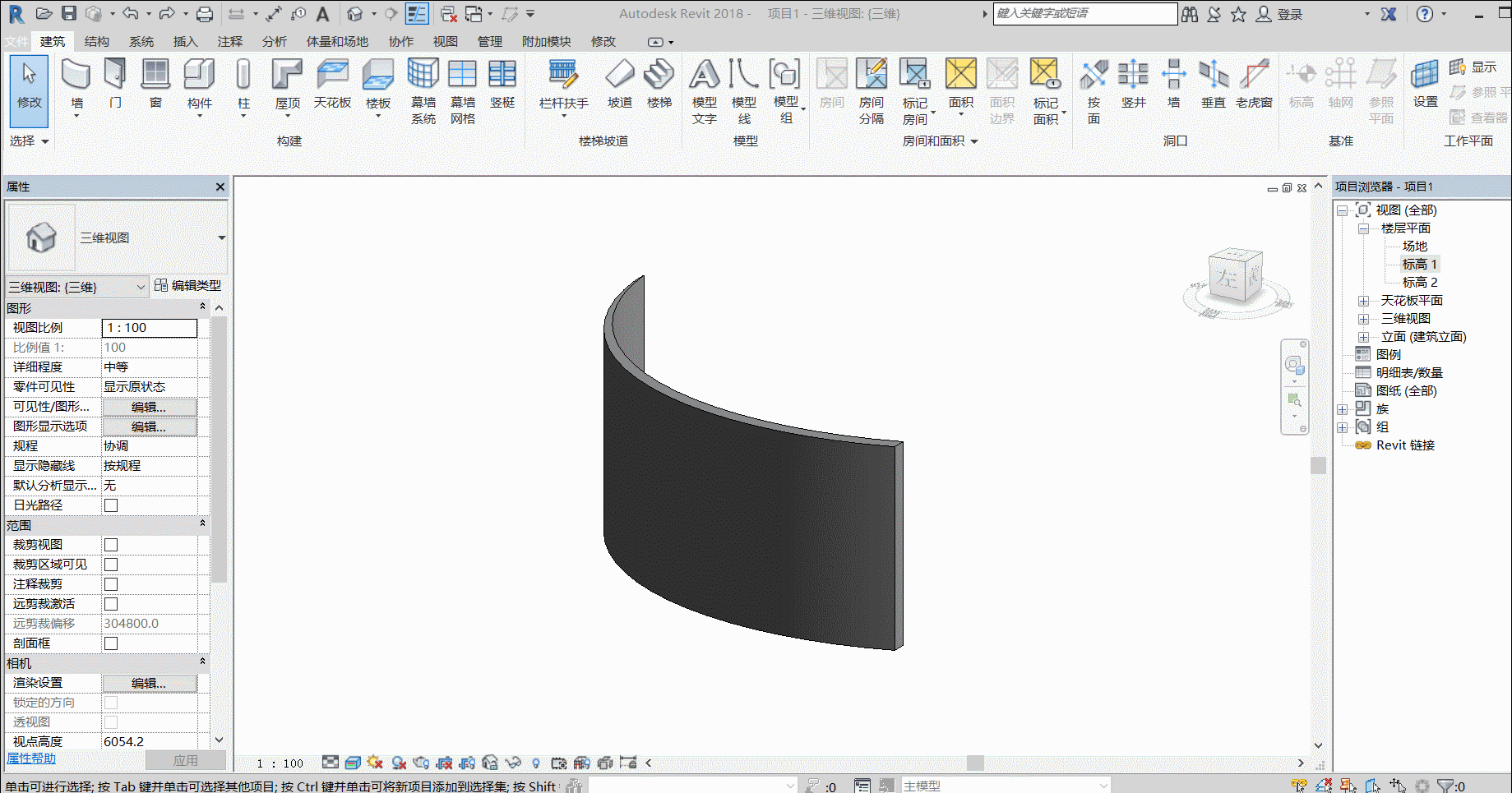The height and width of the screenshot is (793, 1512).
Task: Toggle the Section Box (剖面框) checkbox
Action: click(x=111, y=643)
